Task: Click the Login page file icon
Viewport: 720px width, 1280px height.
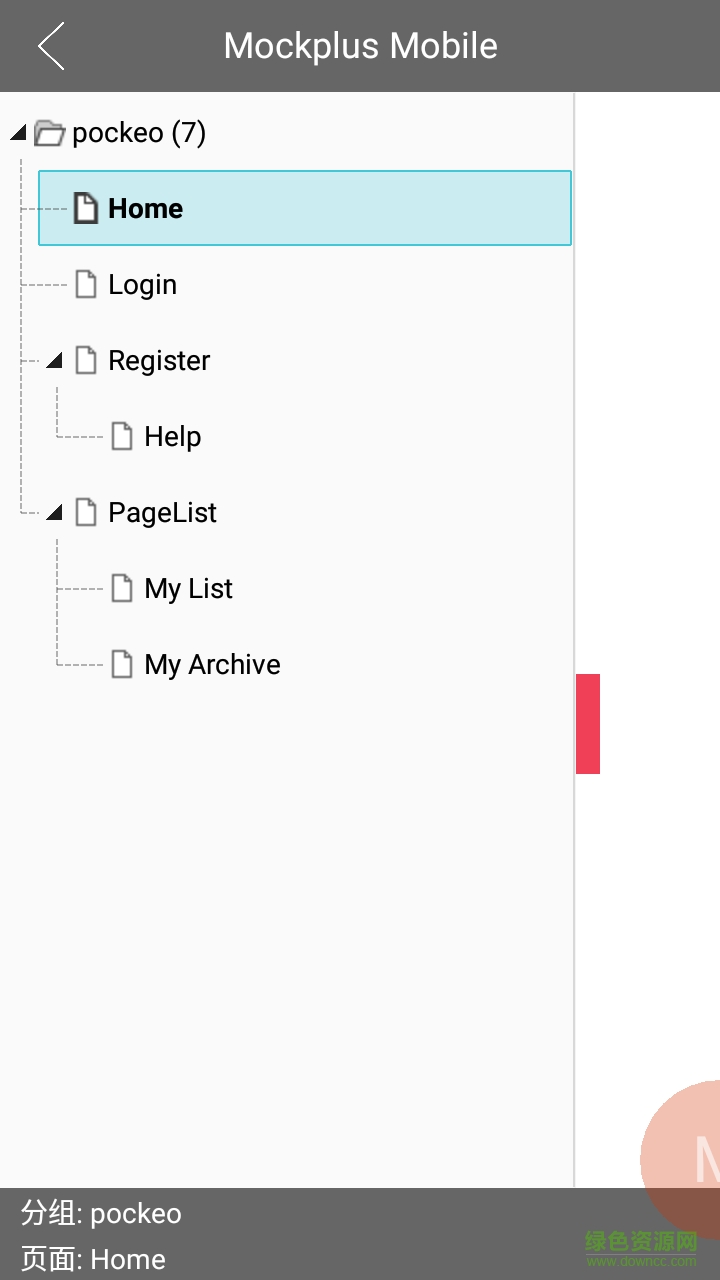Action: pos(87,284)
